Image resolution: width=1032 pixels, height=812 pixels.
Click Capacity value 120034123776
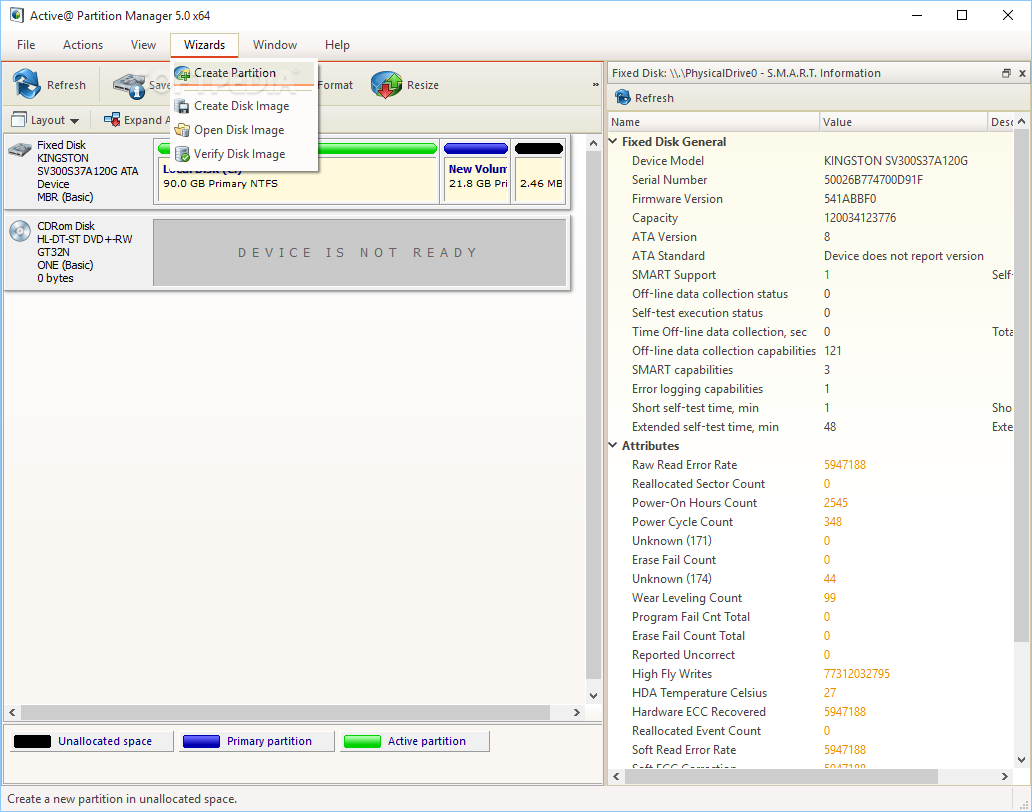tap(860, 218)
